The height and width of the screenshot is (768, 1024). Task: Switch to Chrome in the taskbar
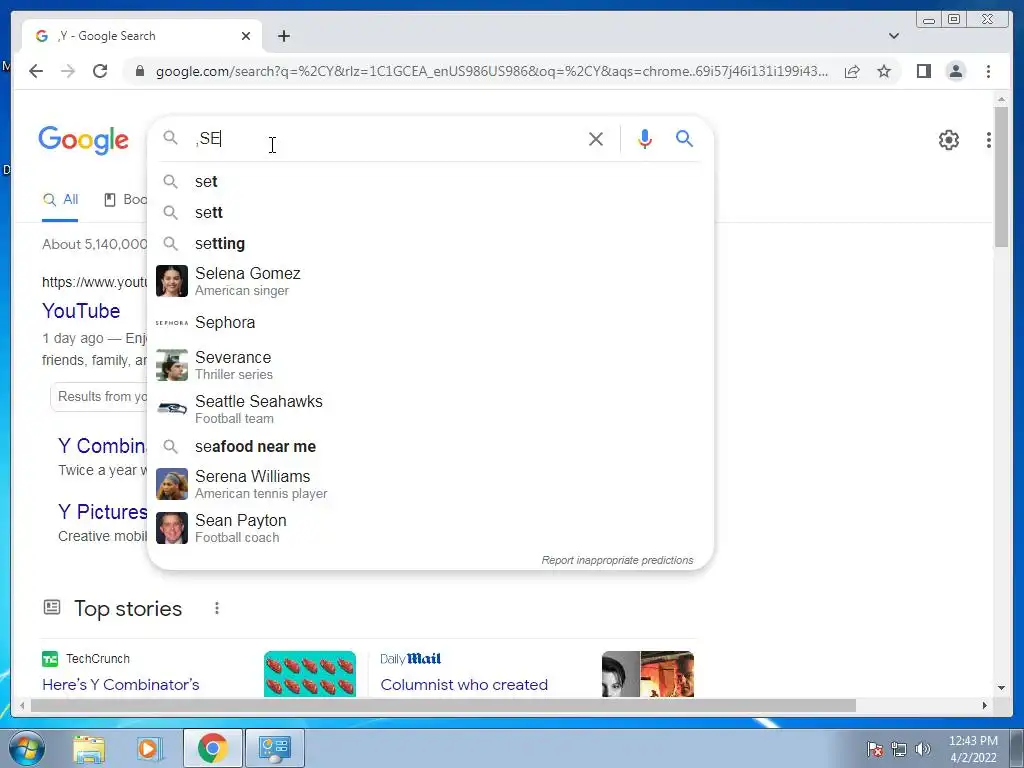point(213,748)
